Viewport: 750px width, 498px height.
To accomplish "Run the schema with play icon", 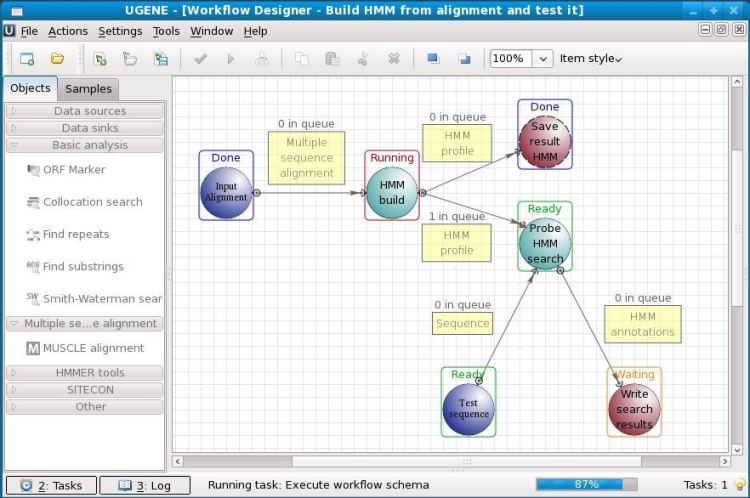I will pyautogui.click(x=231, y=59).
